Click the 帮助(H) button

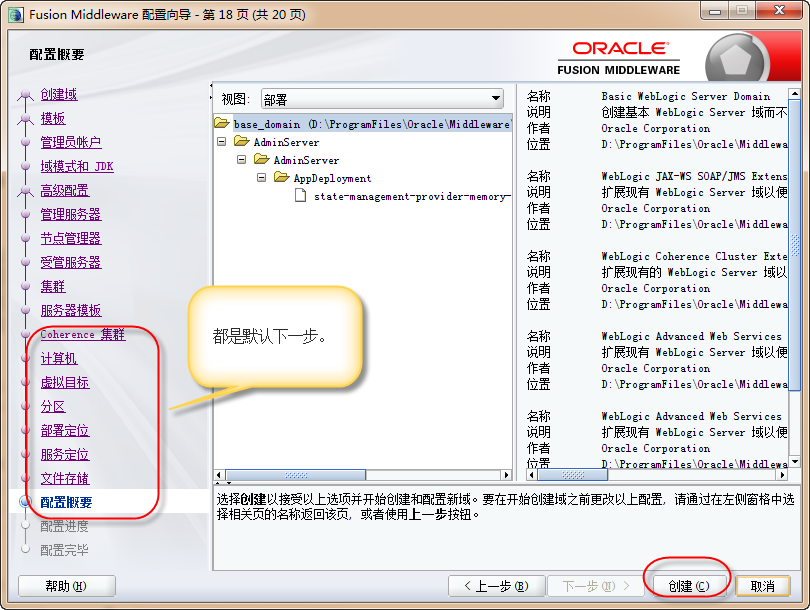pyautogui.click(x=67, y=586)
